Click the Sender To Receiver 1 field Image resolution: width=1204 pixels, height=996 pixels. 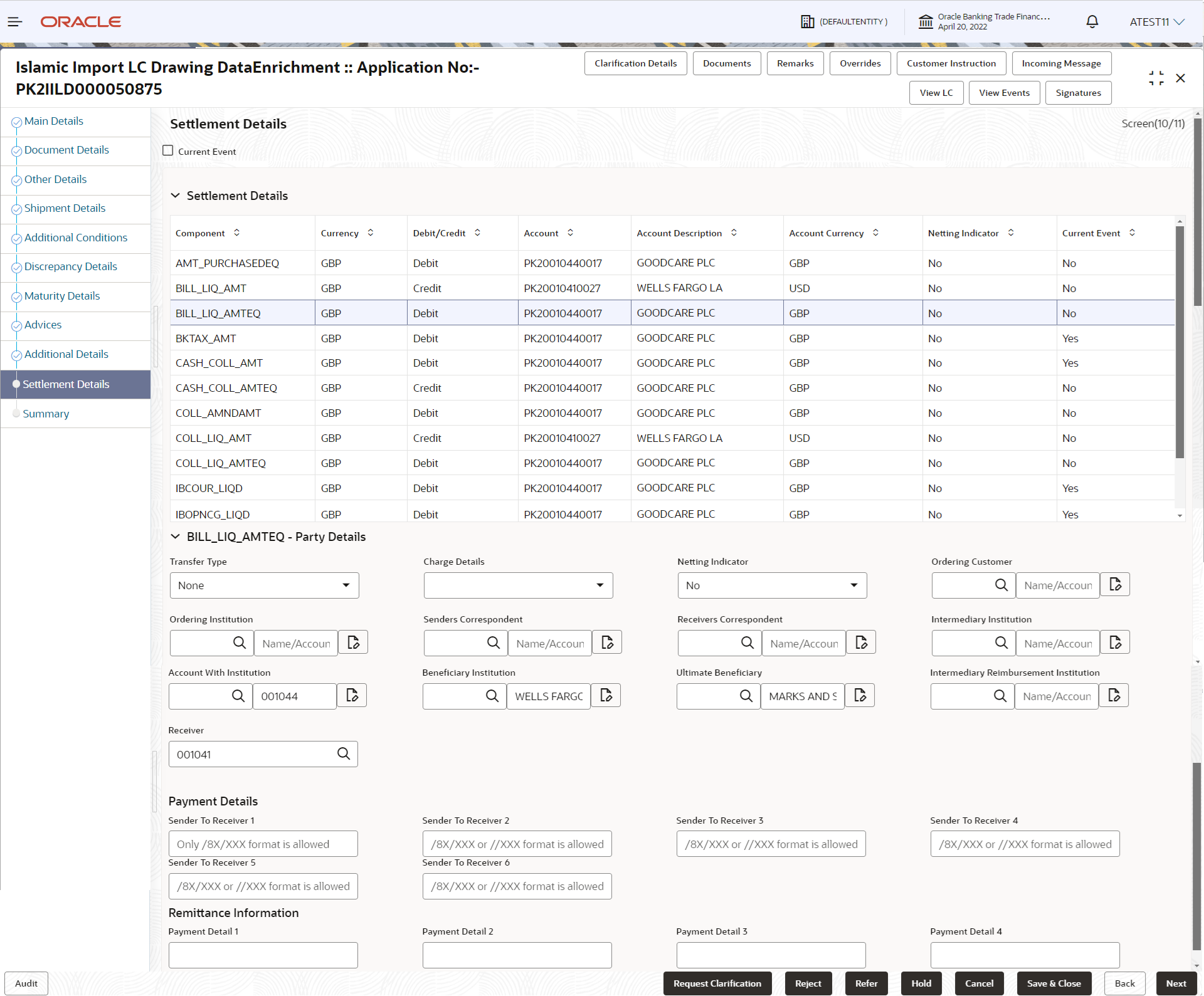click(x=263, y=844)
